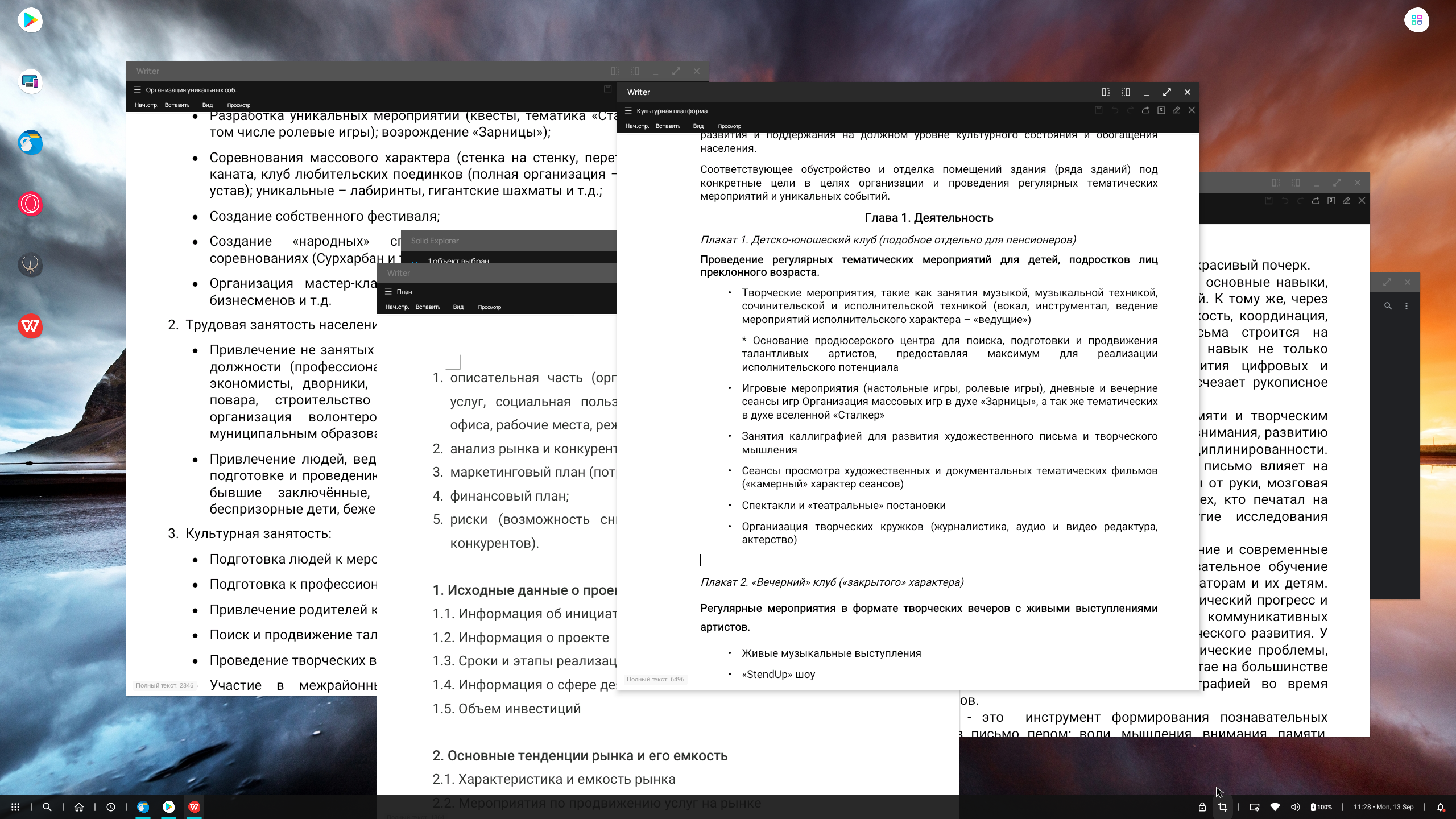The image size is (1456, 819).
Task: Click taskbar search icon
Action: pyautogui.click(x=47, y=807)
